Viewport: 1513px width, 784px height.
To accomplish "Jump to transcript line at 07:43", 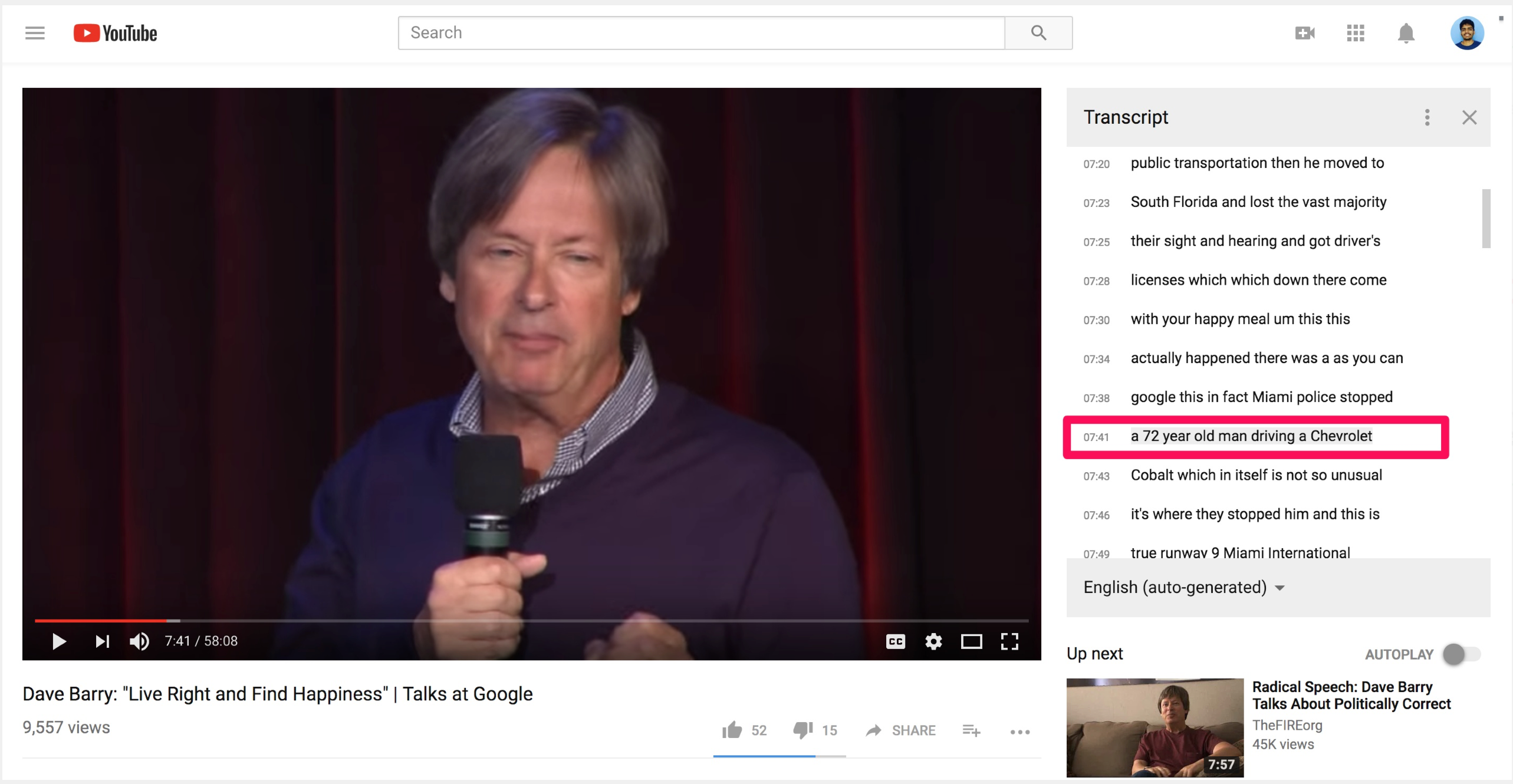I will [1256, 475].
